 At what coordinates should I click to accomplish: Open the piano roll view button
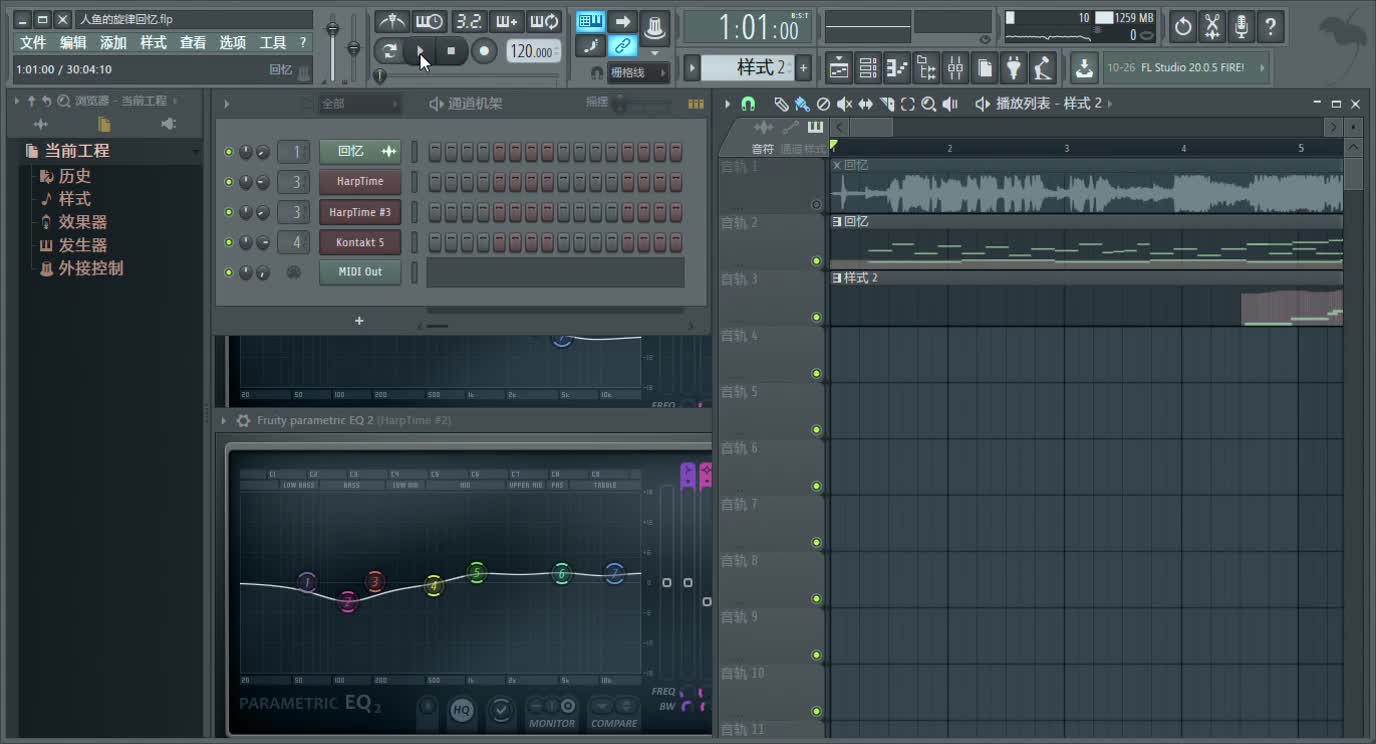tap(897, 68)
